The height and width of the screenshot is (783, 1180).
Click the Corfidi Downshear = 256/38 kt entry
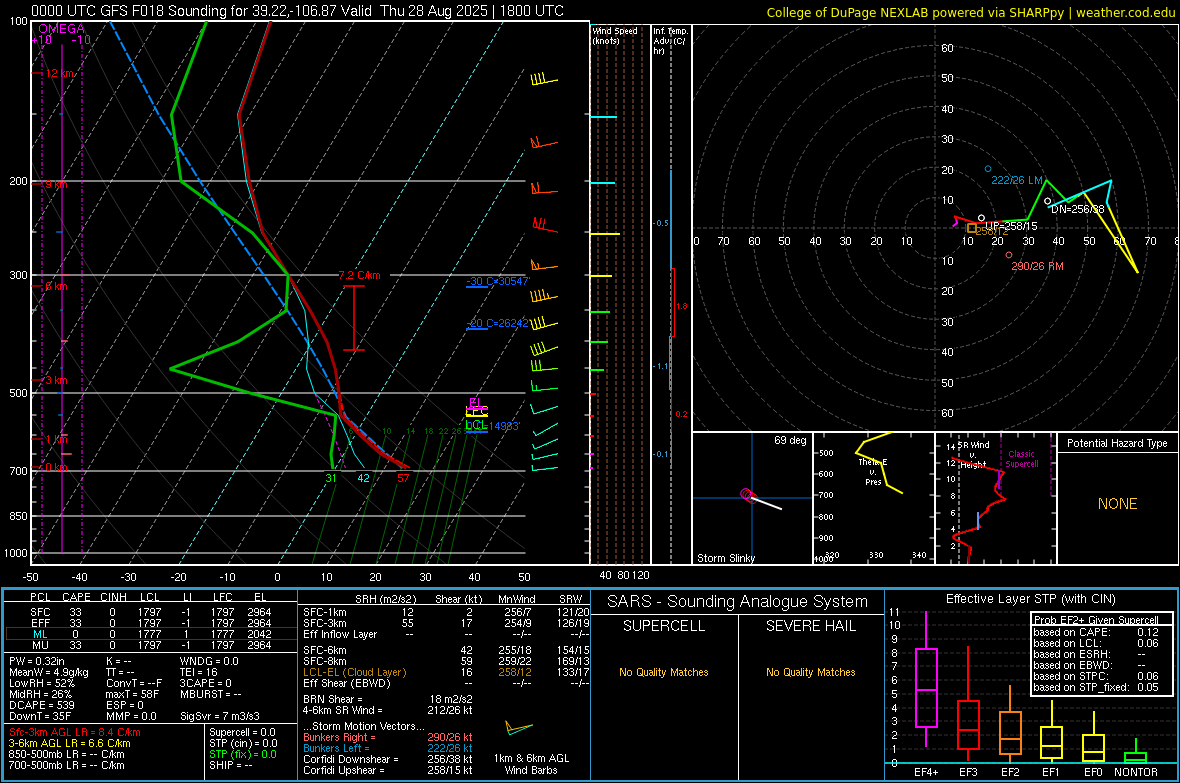coord(388,759)
